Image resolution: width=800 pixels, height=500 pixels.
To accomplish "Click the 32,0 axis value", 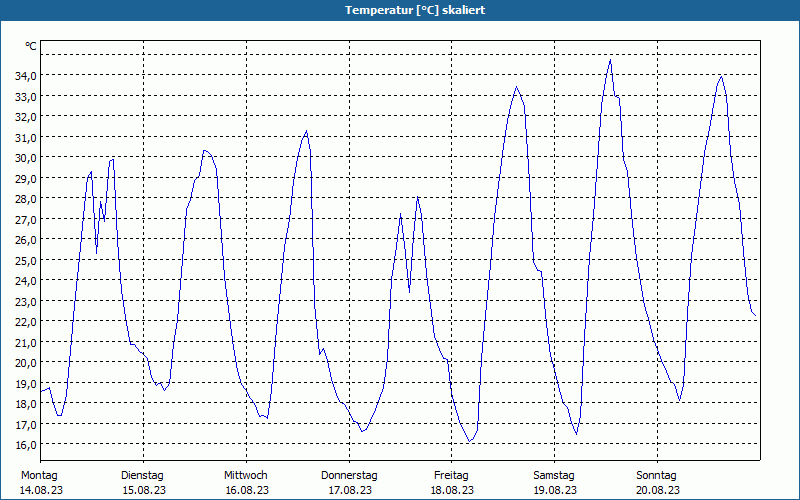I will coord(26,116).
